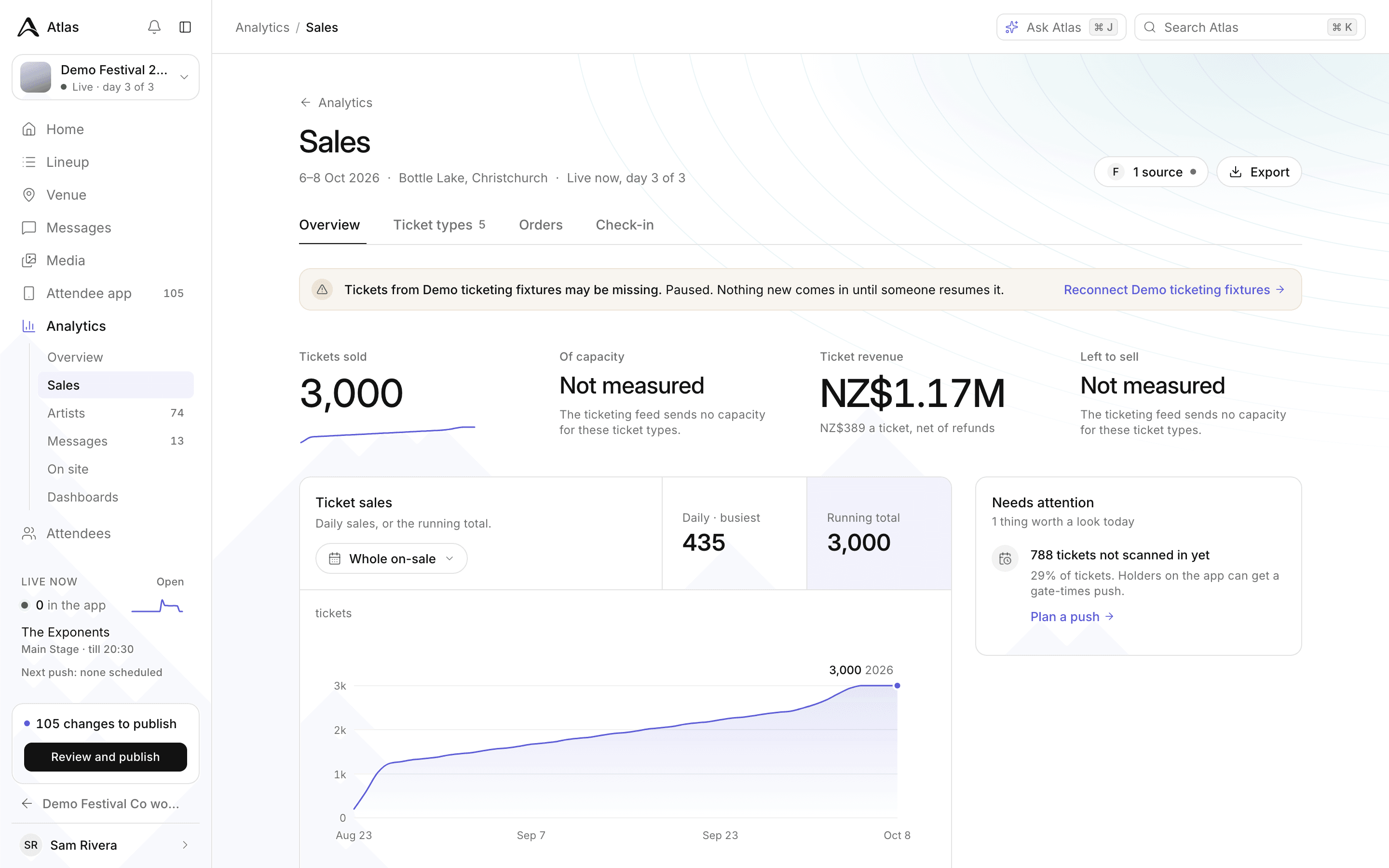Open Artists under Analytics
1389x868 pixels.
(115, 413)
